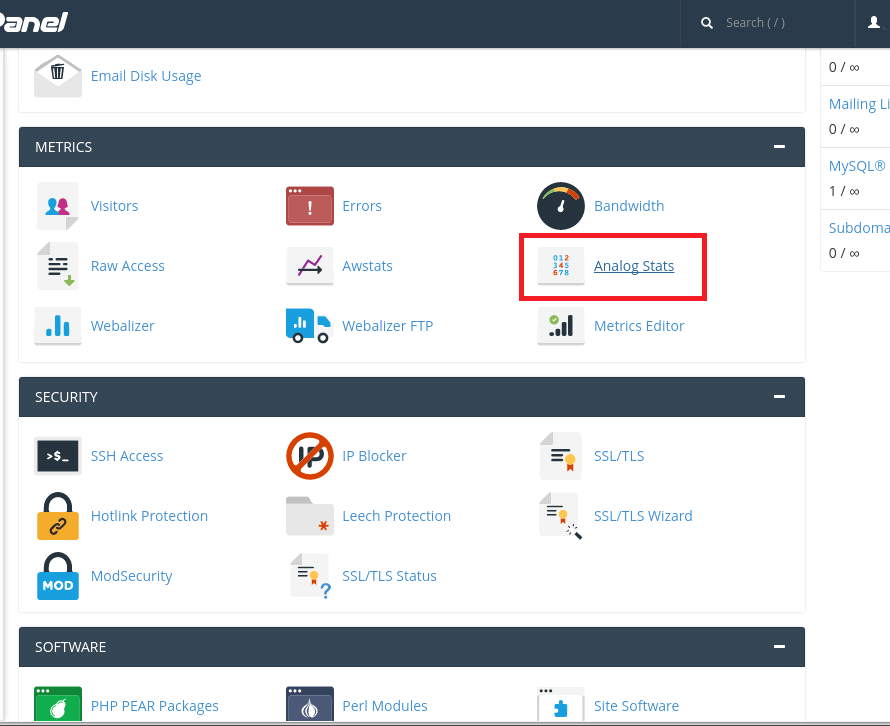Click the Subdomains sidebar link

click(859, 228)
